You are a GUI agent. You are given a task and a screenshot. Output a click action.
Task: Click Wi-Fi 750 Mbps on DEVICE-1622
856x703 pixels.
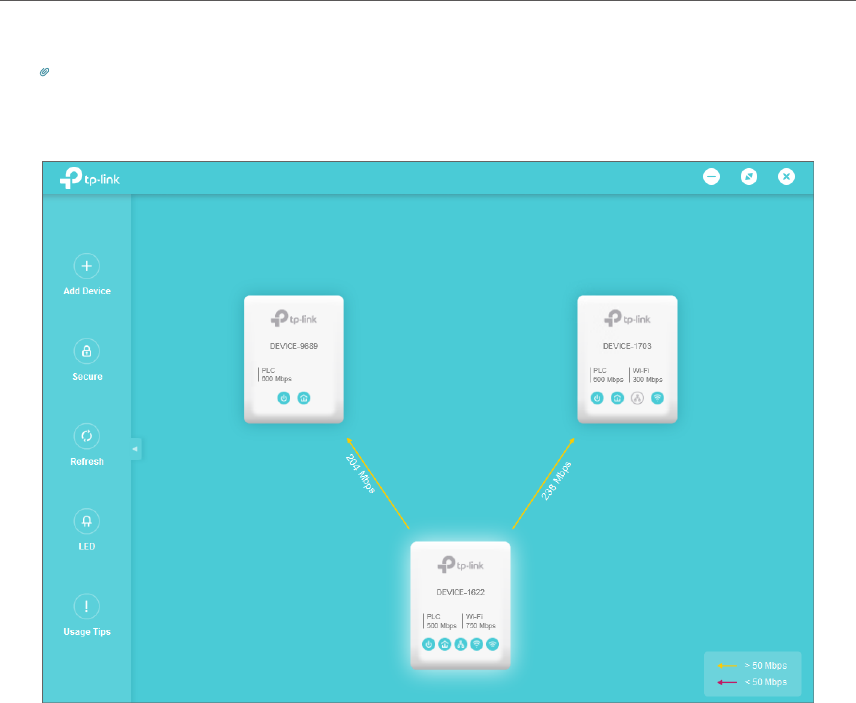point(480,621)
